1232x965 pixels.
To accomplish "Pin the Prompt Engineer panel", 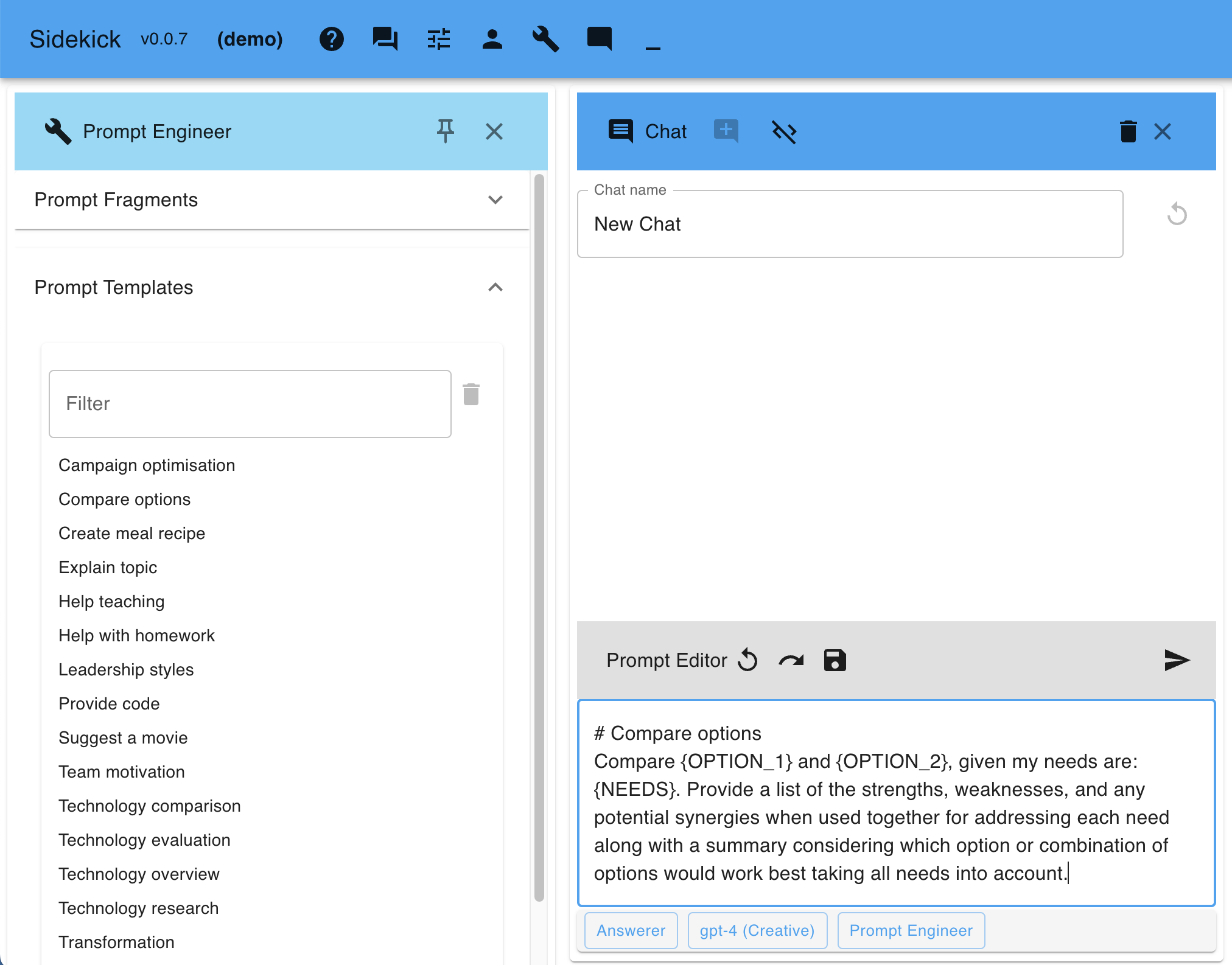I will pyautogui.click(x=445, y=131).
